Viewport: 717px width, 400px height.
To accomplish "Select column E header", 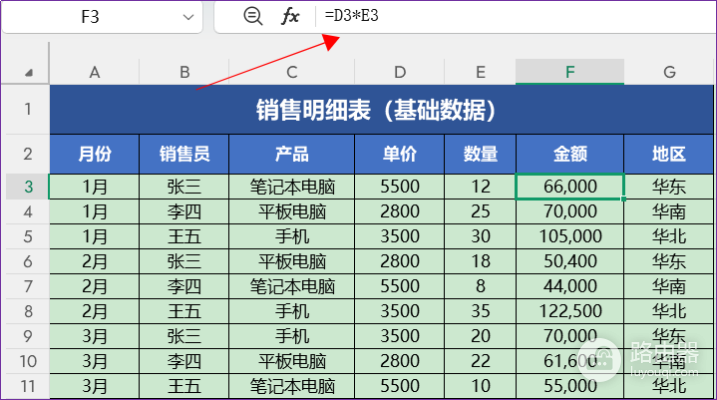I will (x=480, y=72).
